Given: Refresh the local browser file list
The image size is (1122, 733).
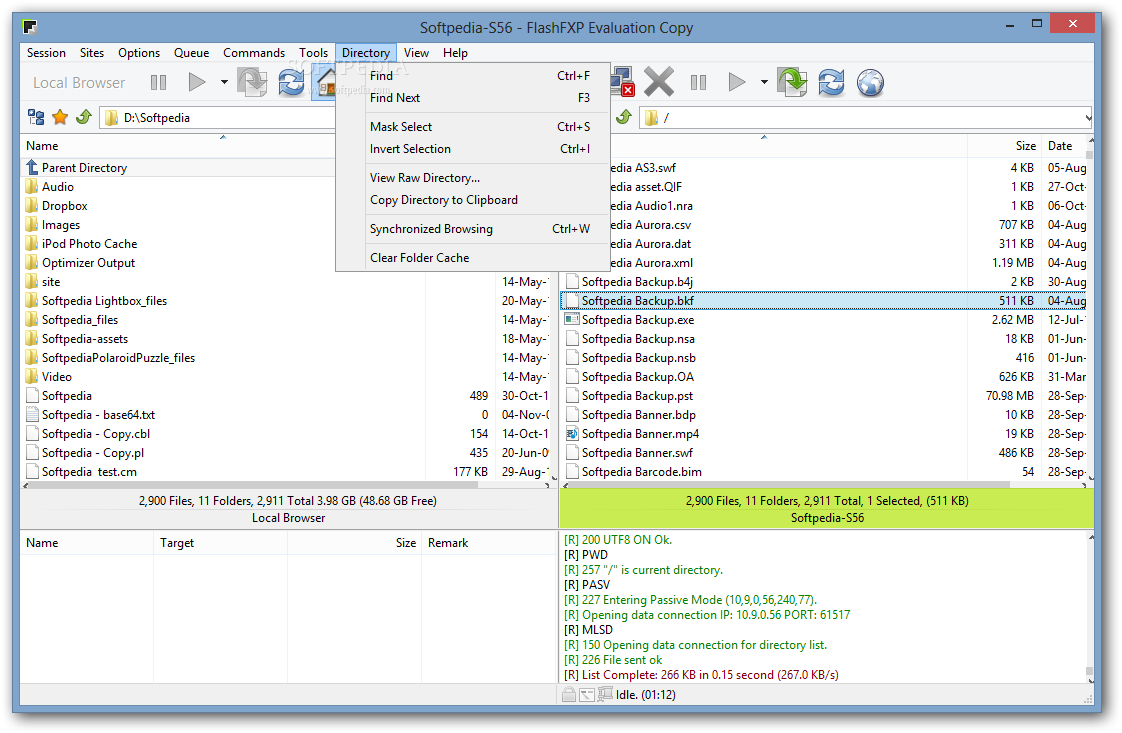Looking at the screenshot, I should click(291, 82).
